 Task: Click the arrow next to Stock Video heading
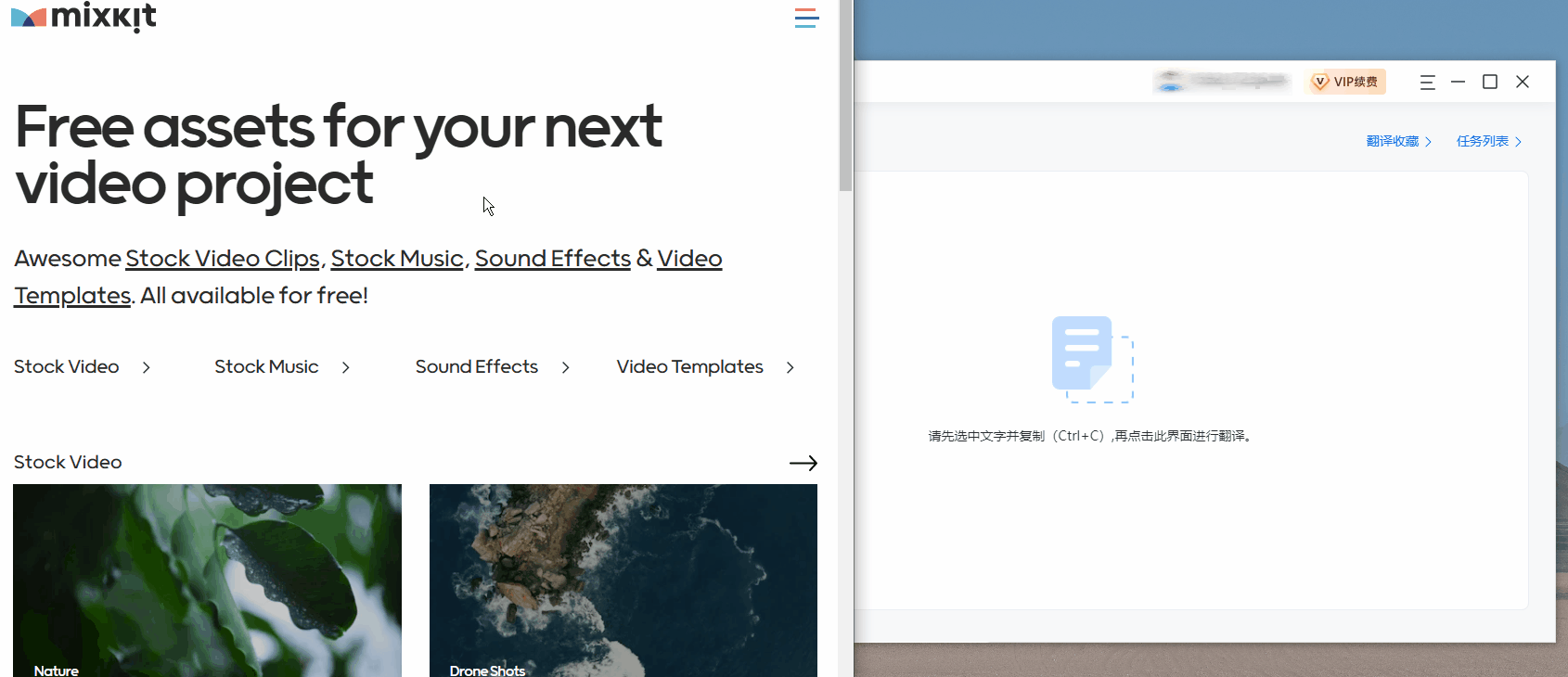coord(803,463)
